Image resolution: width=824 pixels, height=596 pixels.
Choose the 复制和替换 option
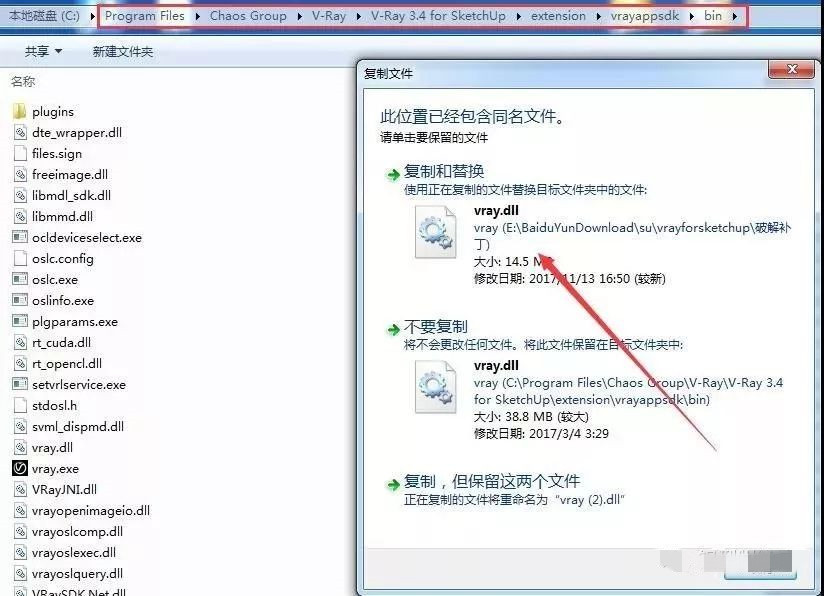pyautogui.click(x=443, y=172)
